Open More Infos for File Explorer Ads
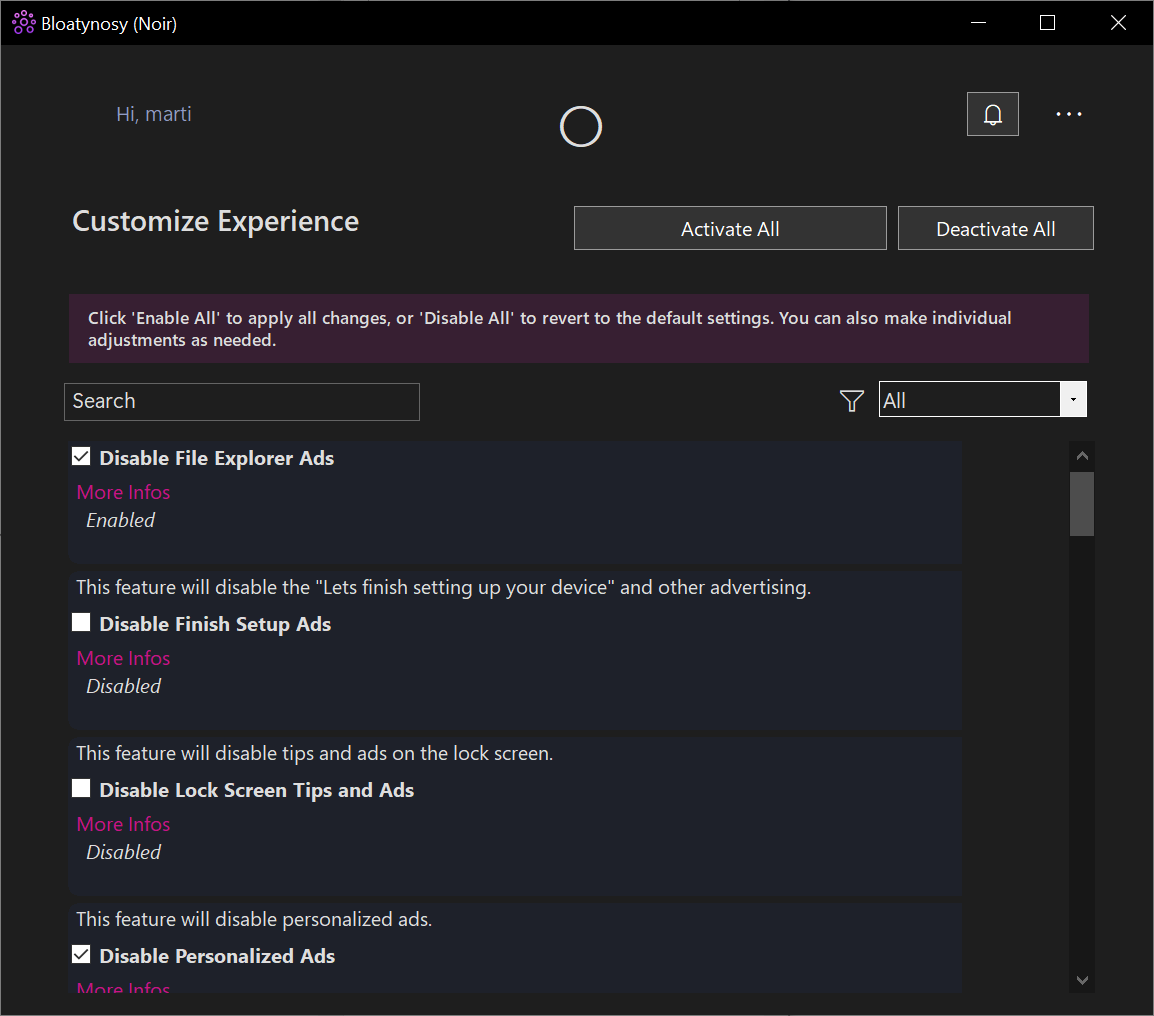Screen dimensions: 1154x1016 pyautogui.click(x=123, y=492)
